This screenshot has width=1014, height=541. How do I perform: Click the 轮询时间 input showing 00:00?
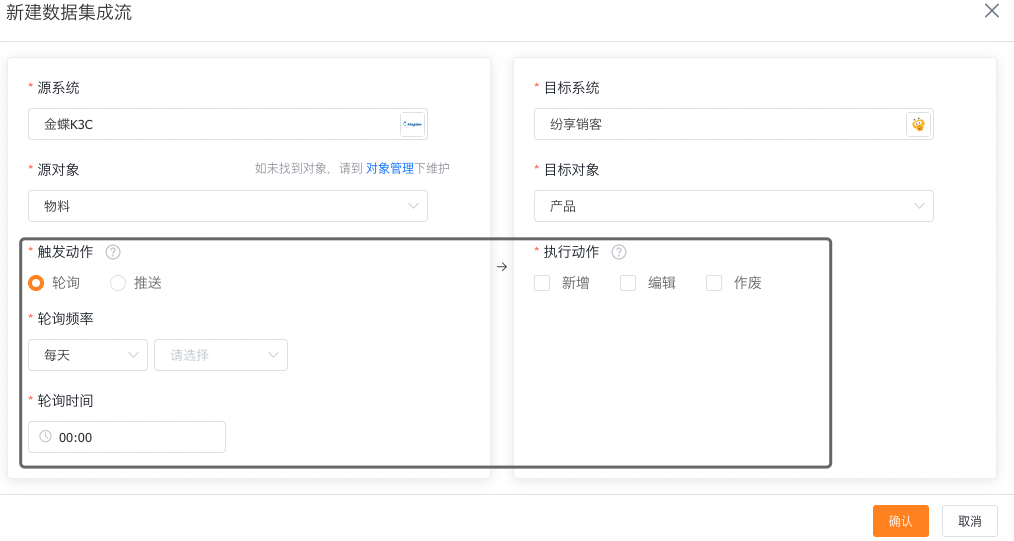(127, 437)
